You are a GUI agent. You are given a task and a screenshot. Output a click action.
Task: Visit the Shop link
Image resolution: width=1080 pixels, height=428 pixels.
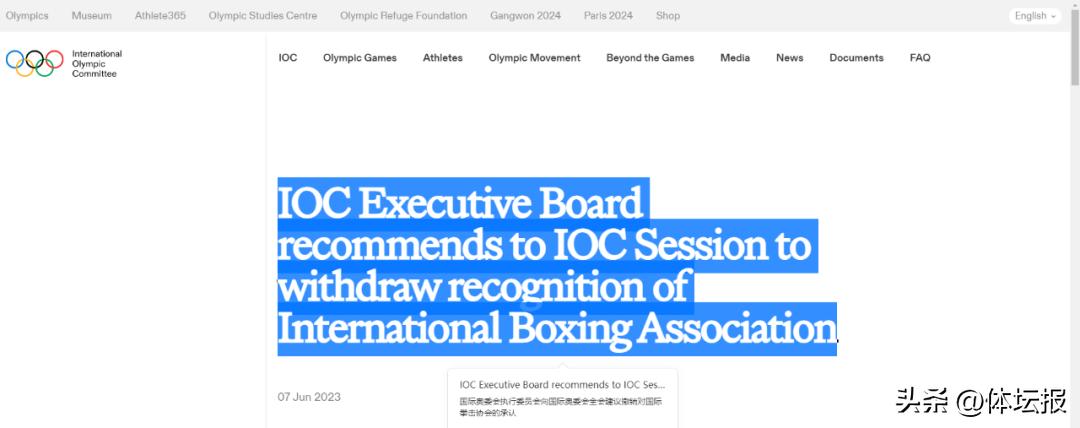[x=668, y=16]
